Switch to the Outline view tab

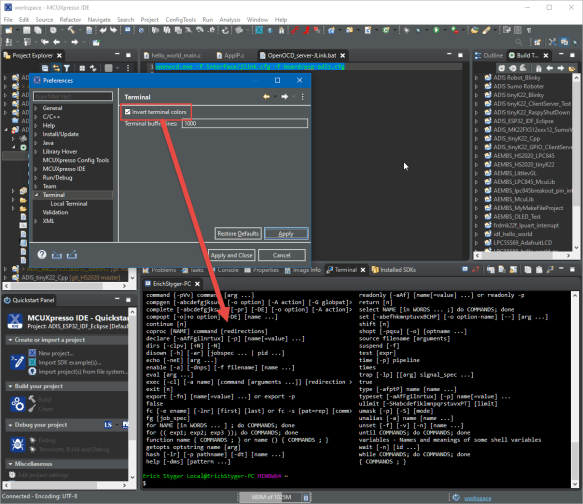tap(489, 56)
